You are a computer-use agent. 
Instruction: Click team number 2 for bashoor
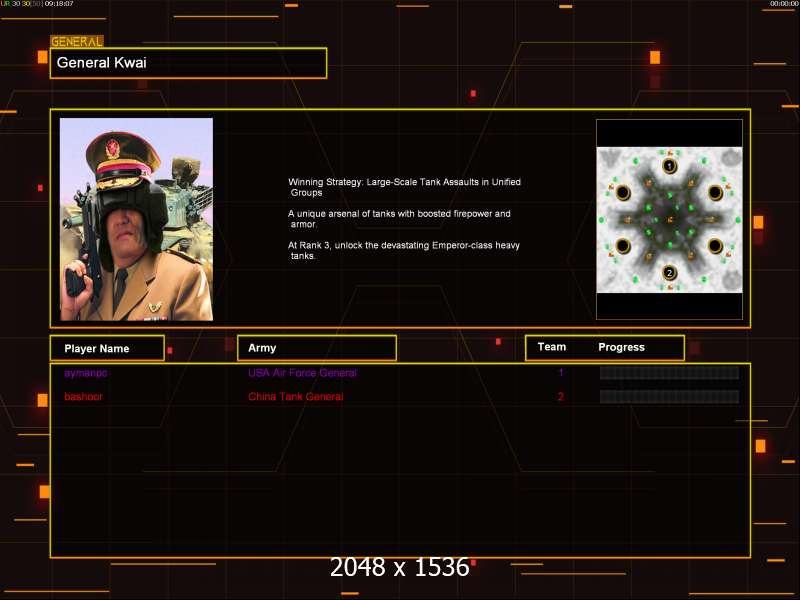point(561,396)
